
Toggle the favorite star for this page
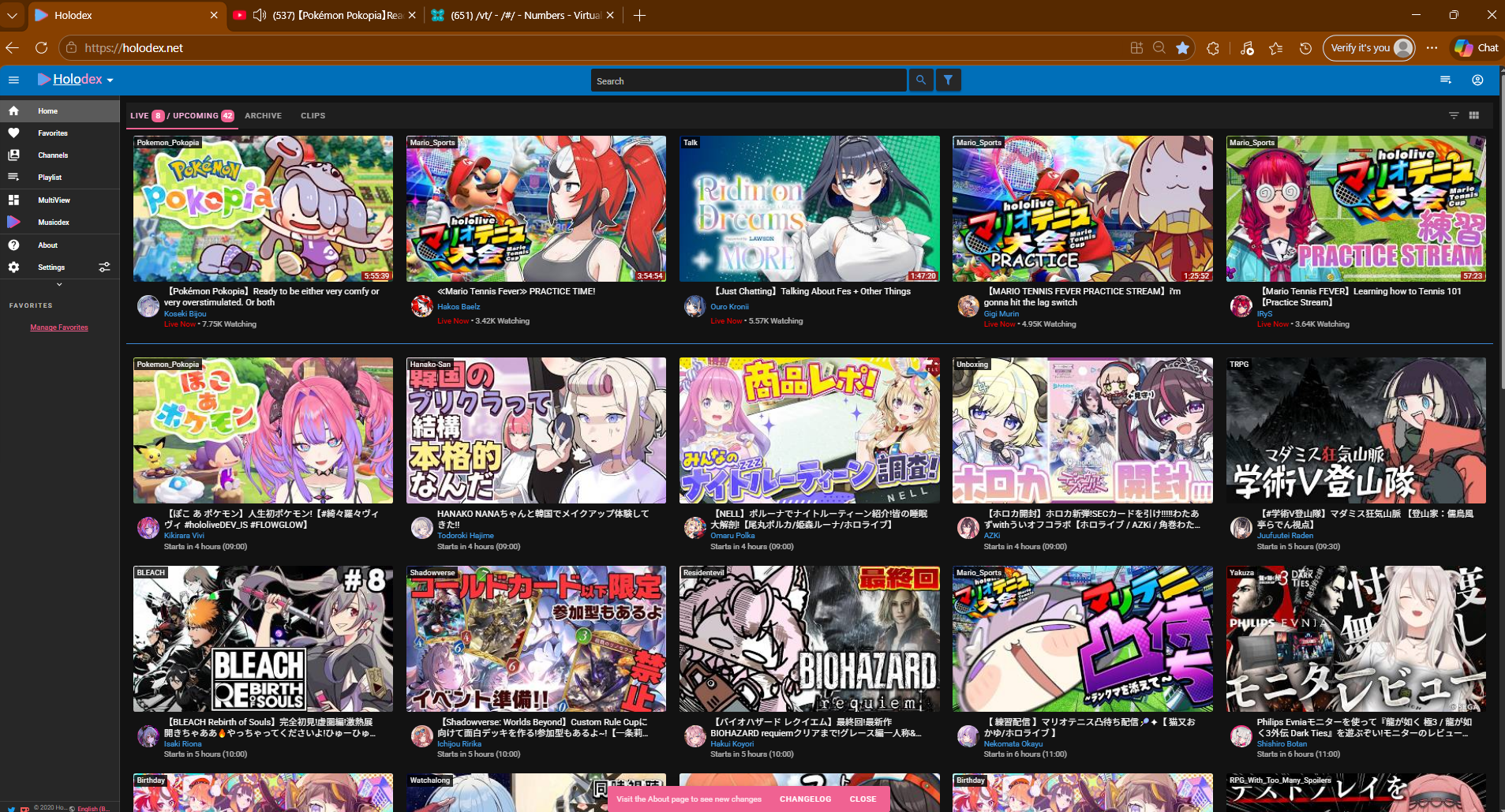click(x=1182, y=48)
